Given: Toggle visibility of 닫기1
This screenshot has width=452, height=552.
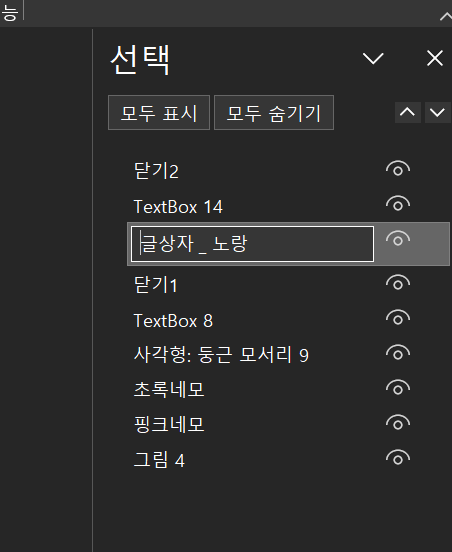Looking at the screenshot, I should click(398, 282).
